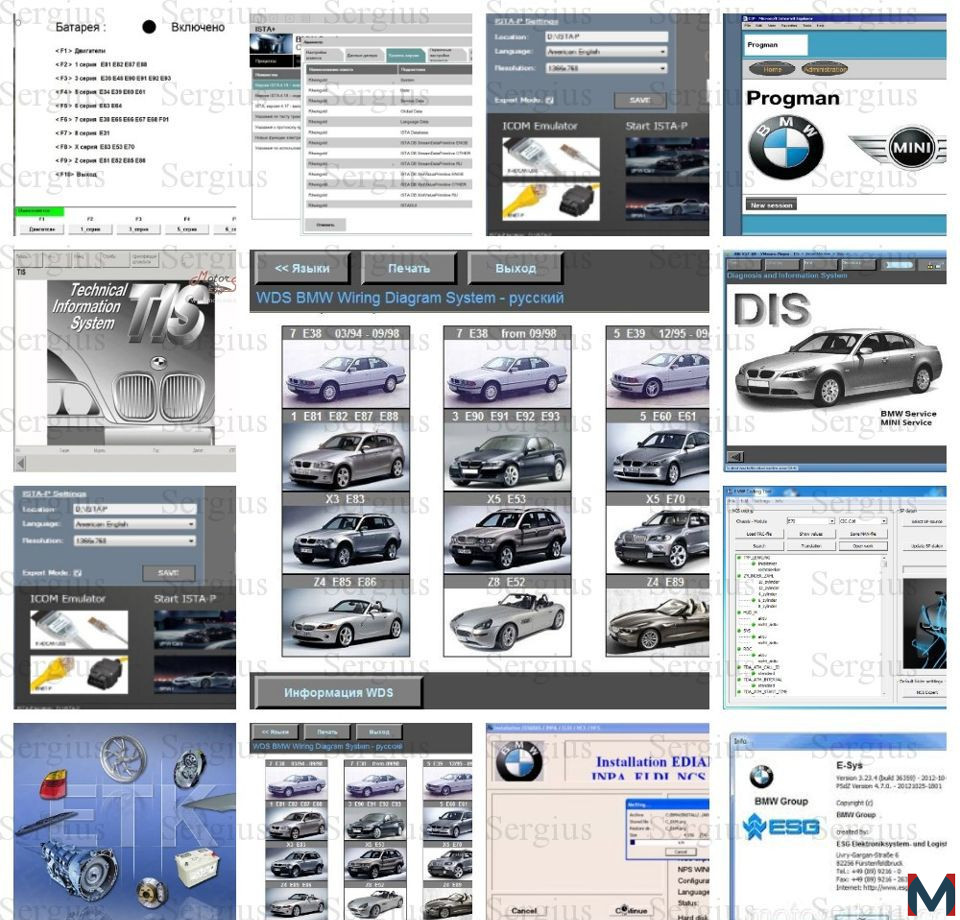The width and height of the screenshot is (960, 920).
Task: Select the 7 E38 from 09/98 car thumbnail in large WDS
Action: click(x=508, y=367)
